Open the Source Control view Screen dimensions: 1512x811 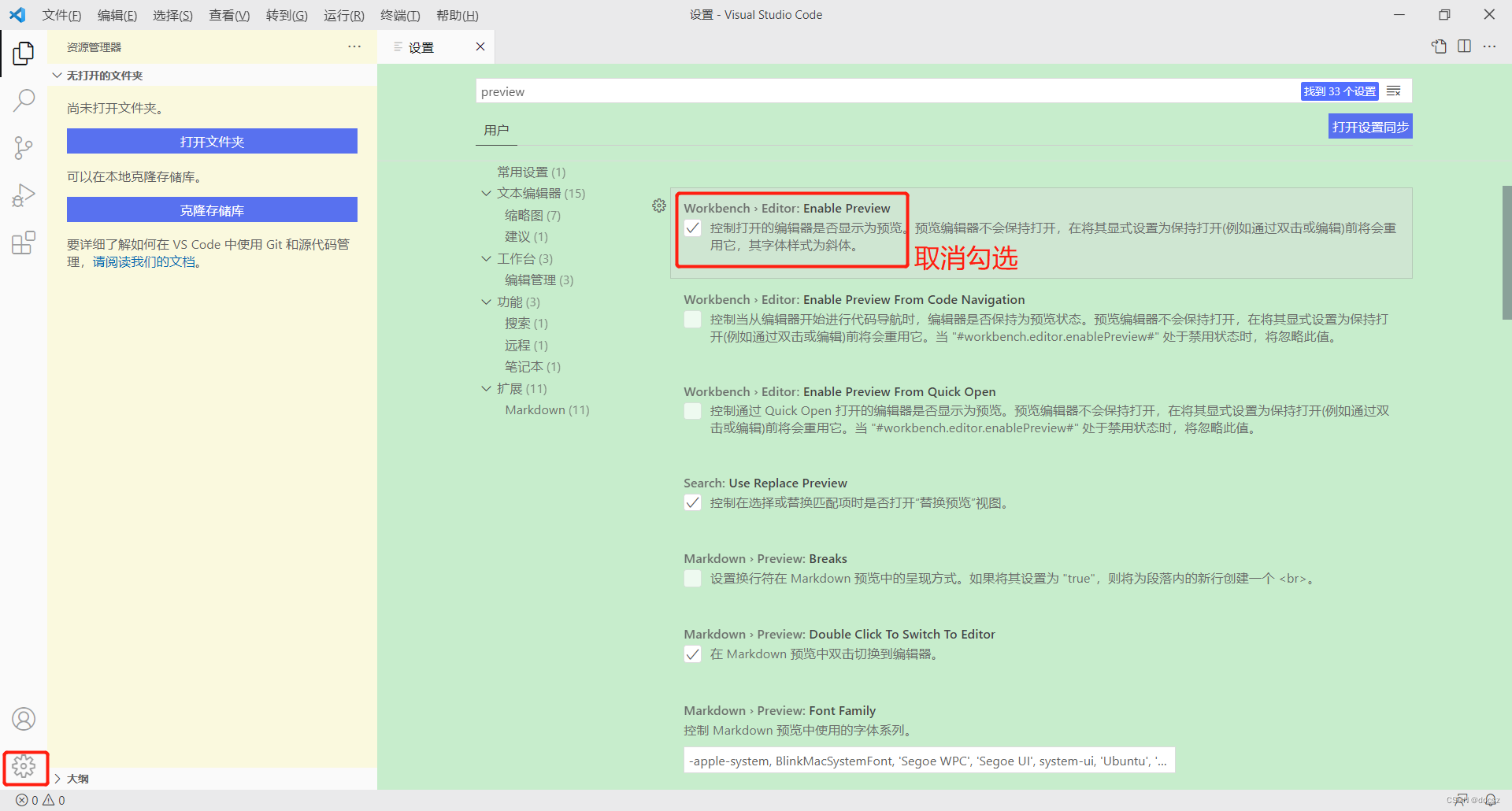24,148
